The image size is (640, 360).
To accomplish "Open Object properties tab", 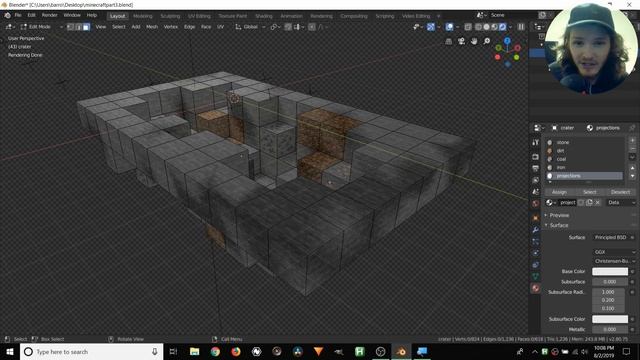I will [536, 218].
